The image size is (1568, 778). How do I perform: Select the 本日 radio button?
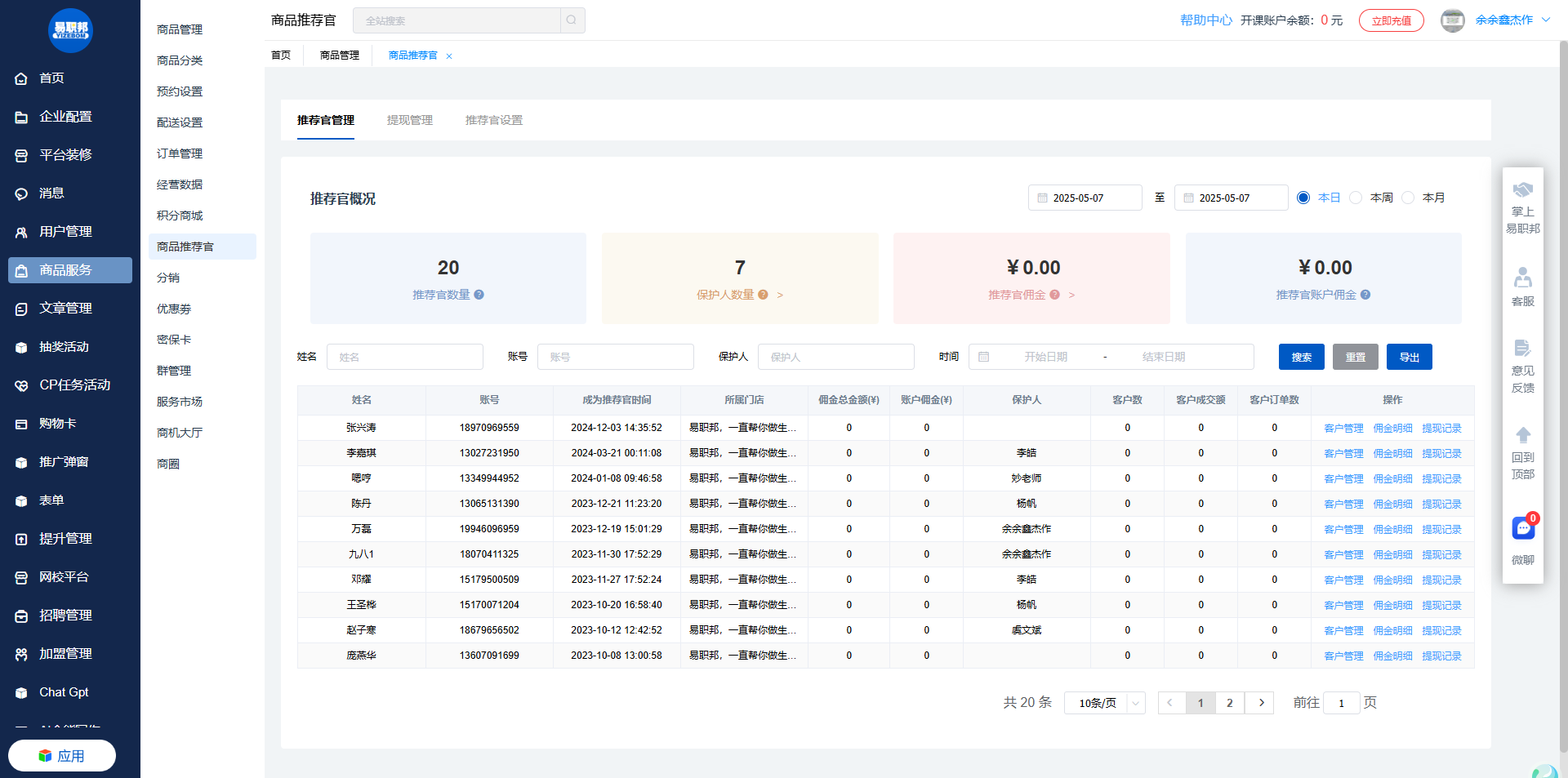[1303, 198]
